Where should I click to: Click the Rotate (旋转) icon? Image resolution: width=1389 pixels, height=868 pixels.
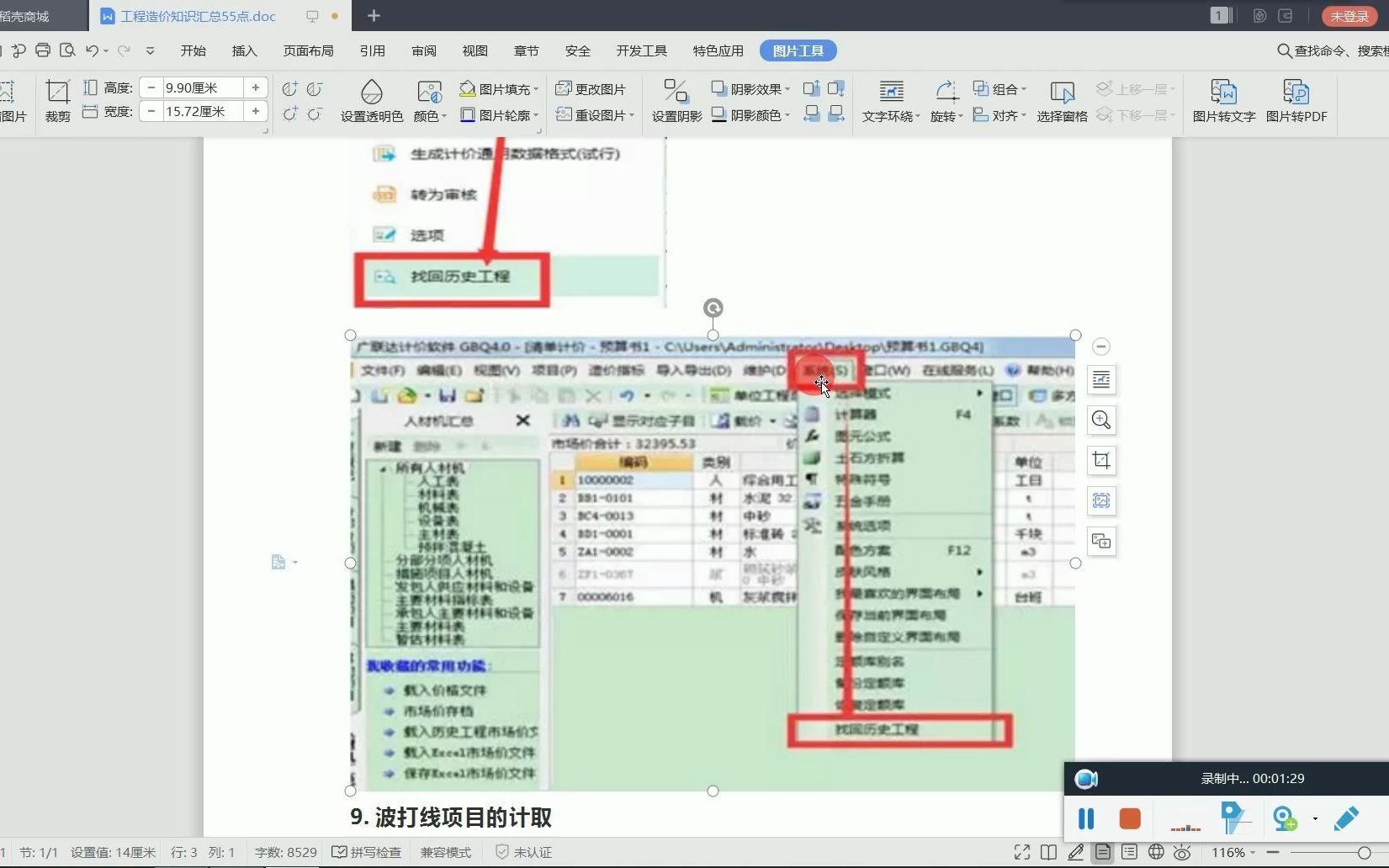point(946,101)
